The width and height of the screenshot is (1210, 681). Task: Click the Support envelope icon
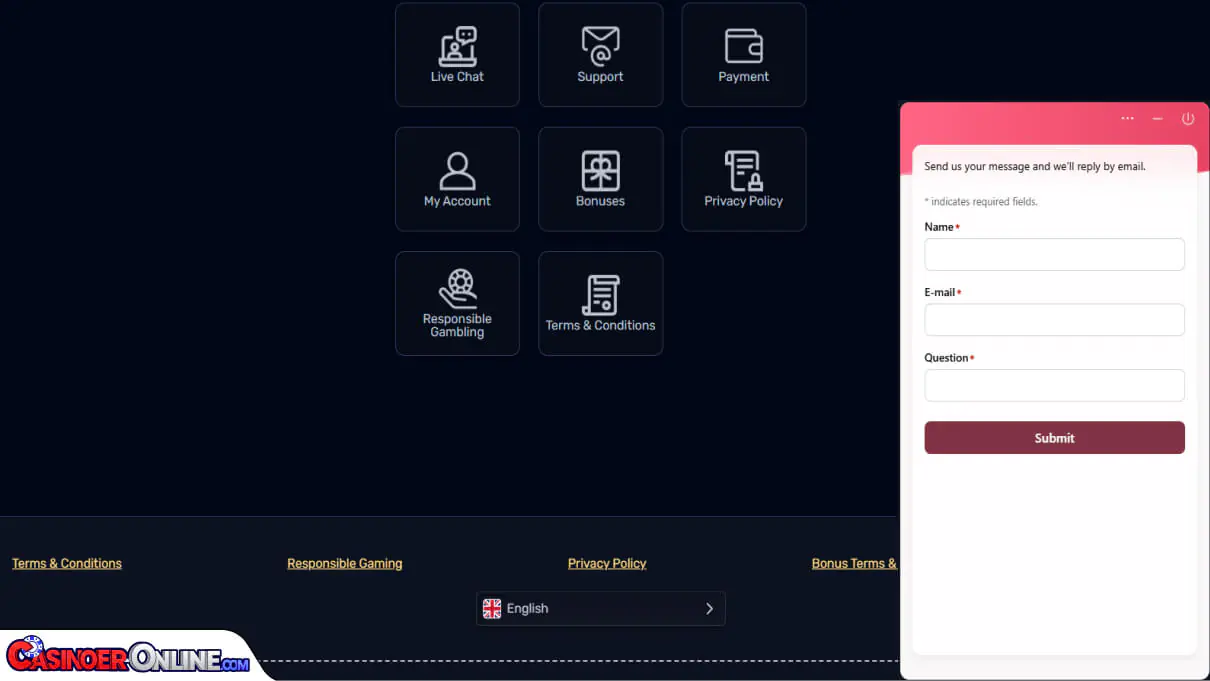600,46
